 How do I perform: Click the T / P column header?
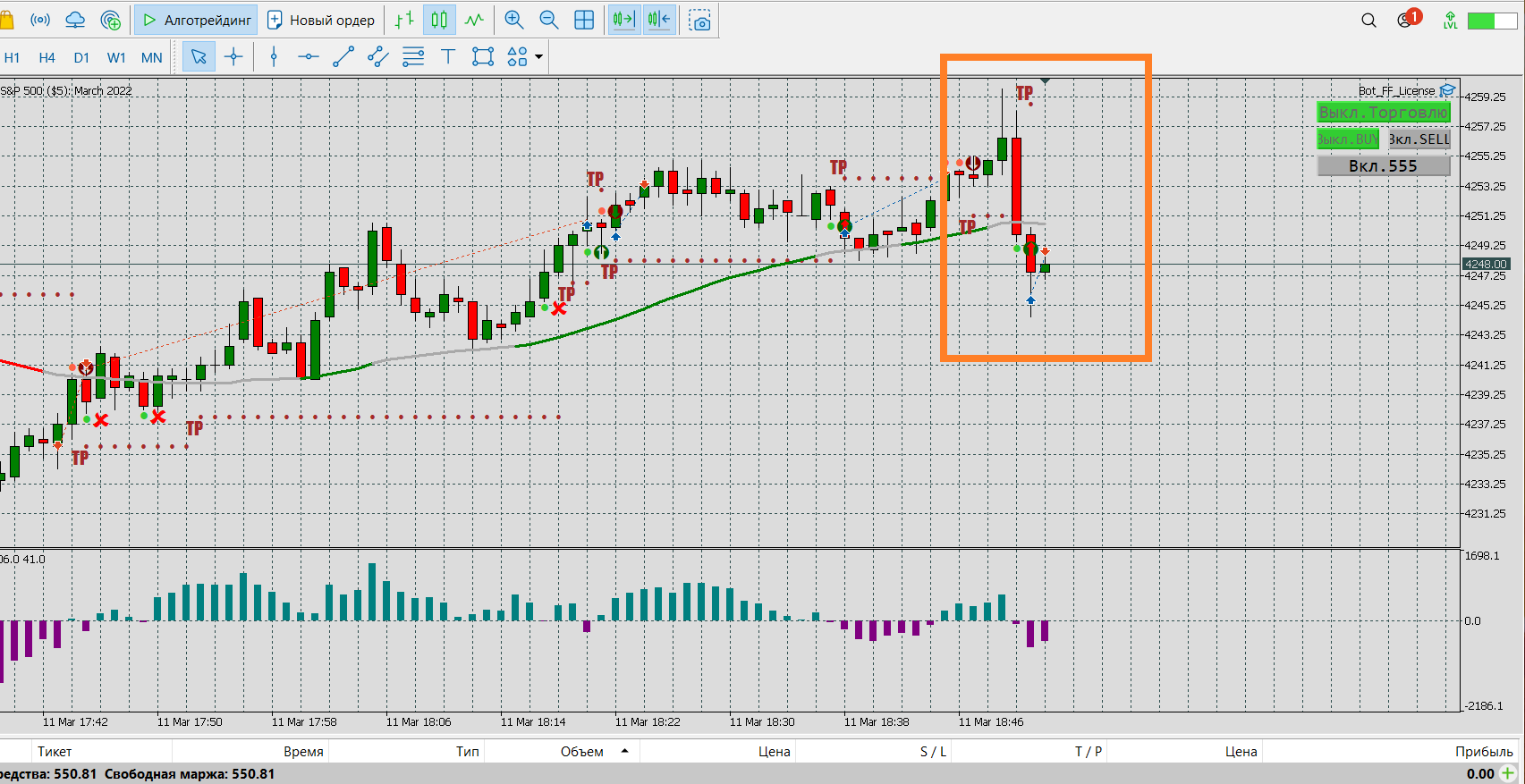(x=1089, y=752)
